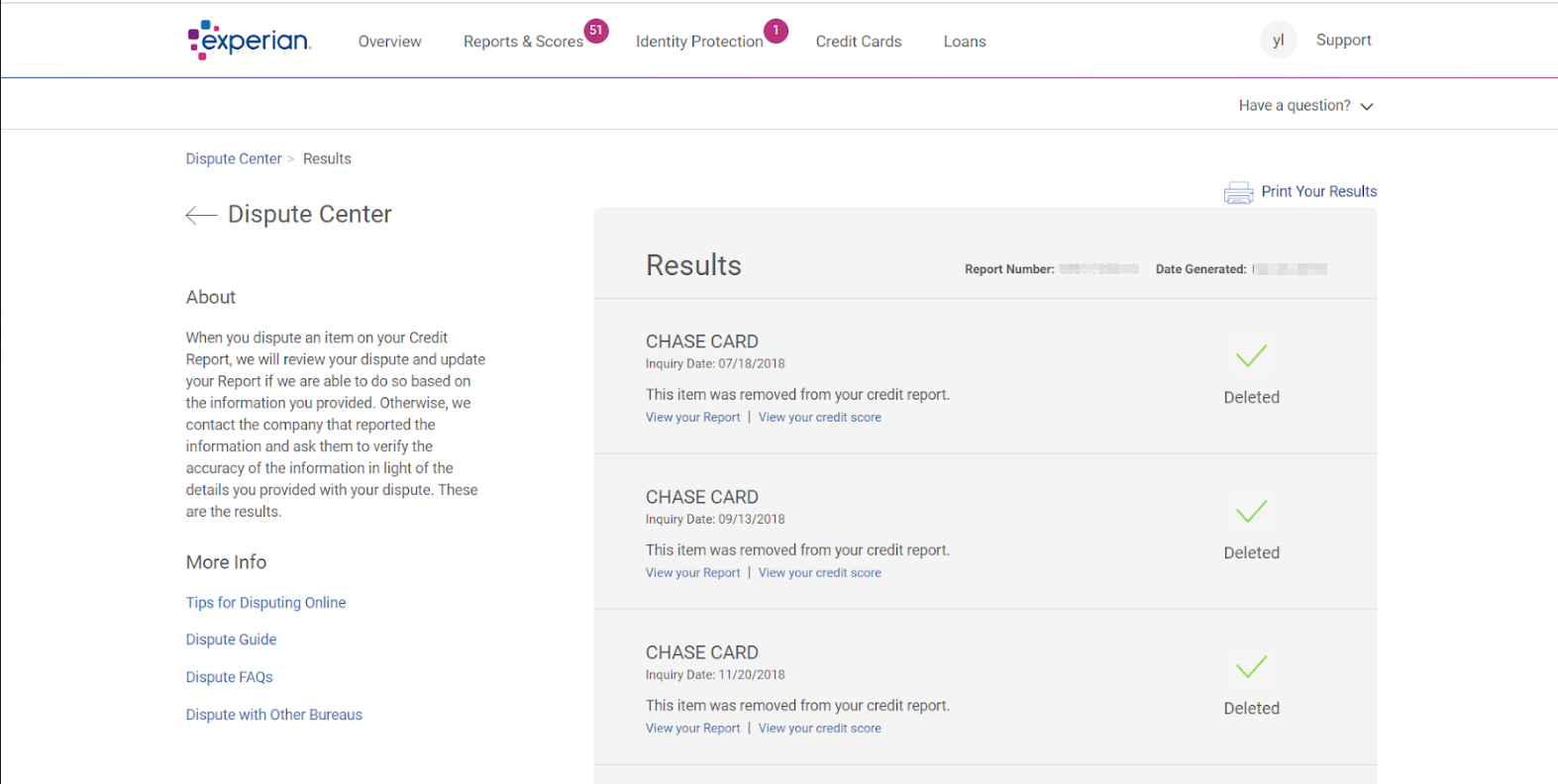This screenshot has height=784, width=1558.
Task: View your Report for 07/18/2018 inquiry
Action: click(692, 418)
